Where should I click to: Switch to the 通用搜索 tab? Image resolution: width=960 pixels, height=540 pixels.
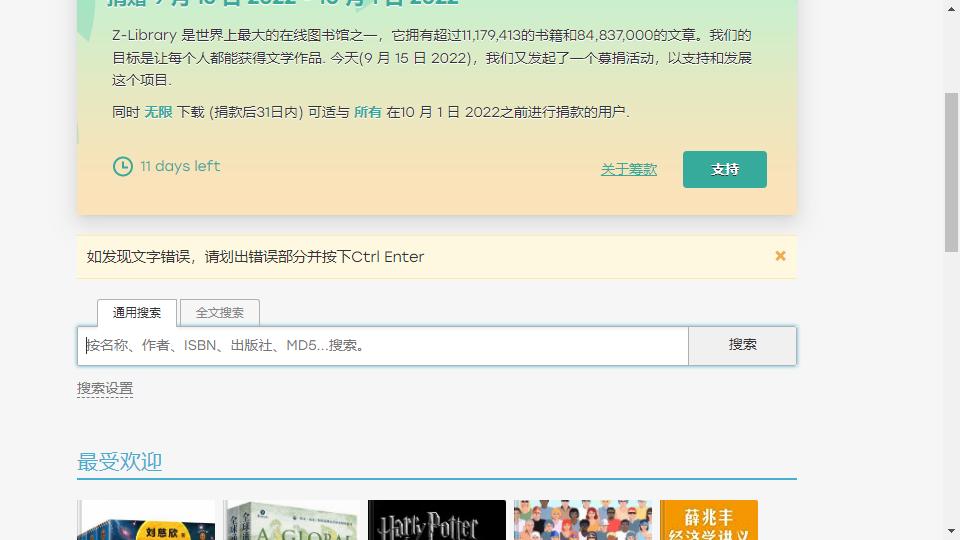tap(137, 313)
